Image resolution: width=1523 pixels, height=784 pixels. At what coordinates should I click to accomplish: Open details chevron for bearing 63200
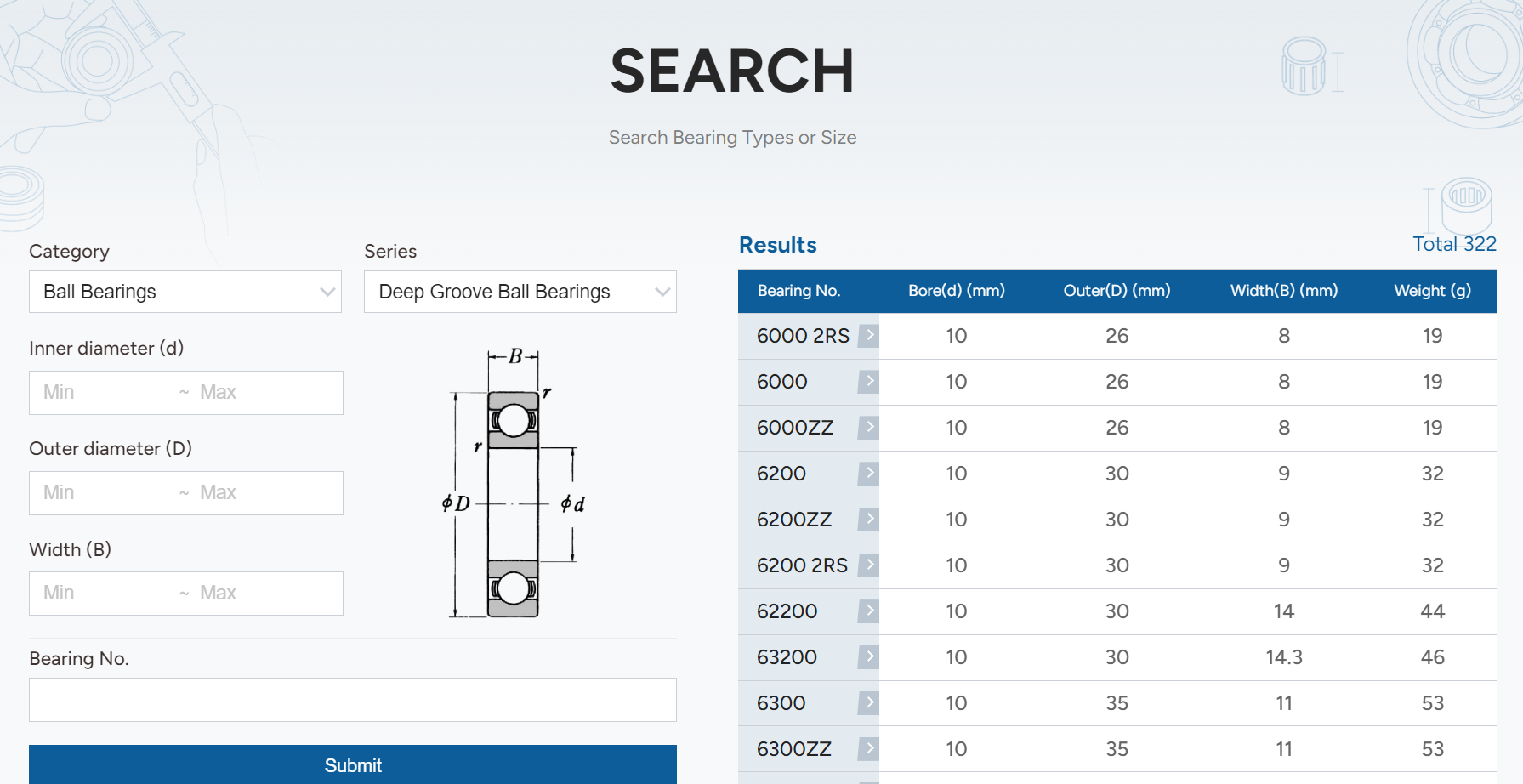coord(869,656)
